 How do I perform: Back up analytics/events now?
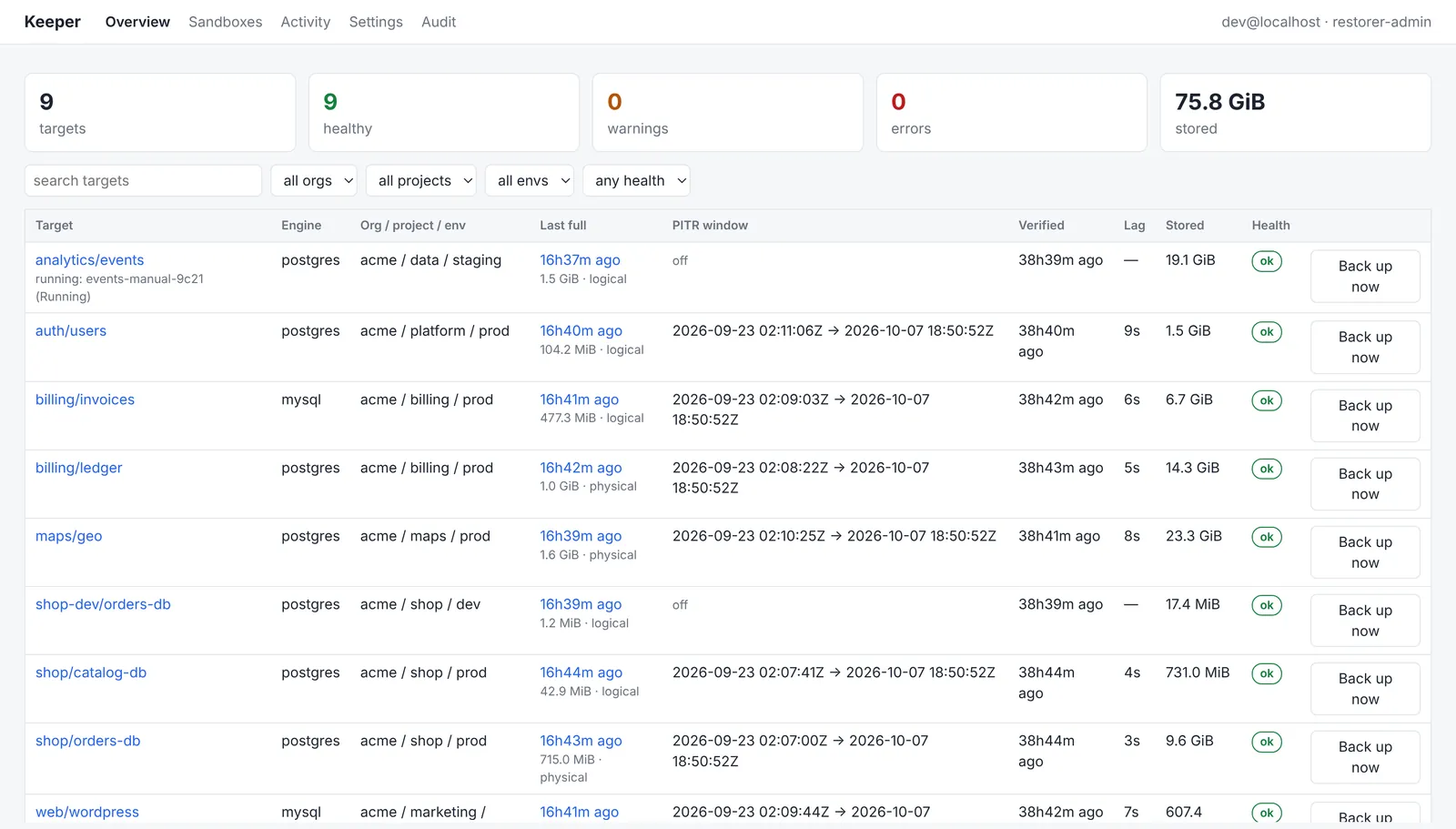[x=1365, y=277]
